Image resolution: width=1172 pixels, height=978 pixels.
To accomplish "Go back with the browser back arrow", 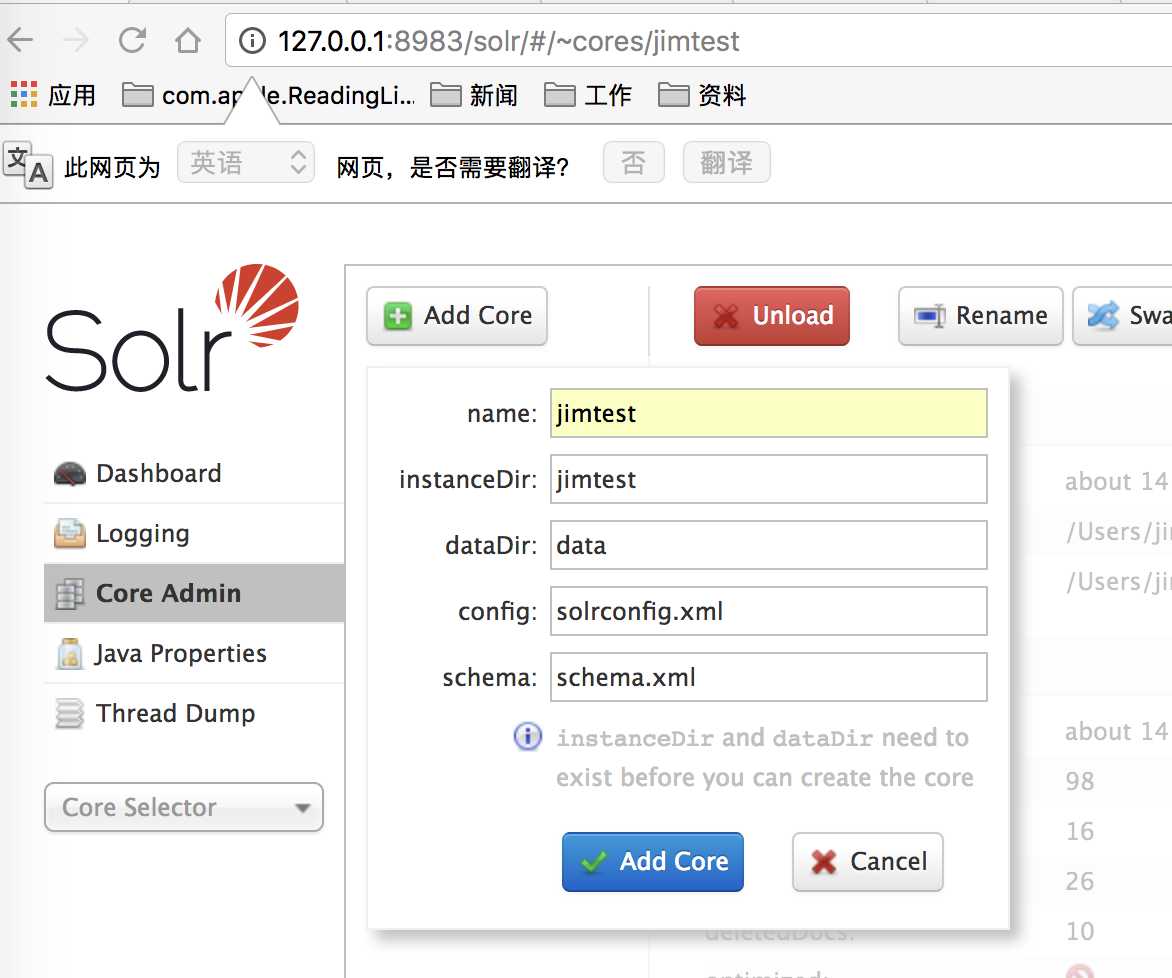I will tap(21, 40).
